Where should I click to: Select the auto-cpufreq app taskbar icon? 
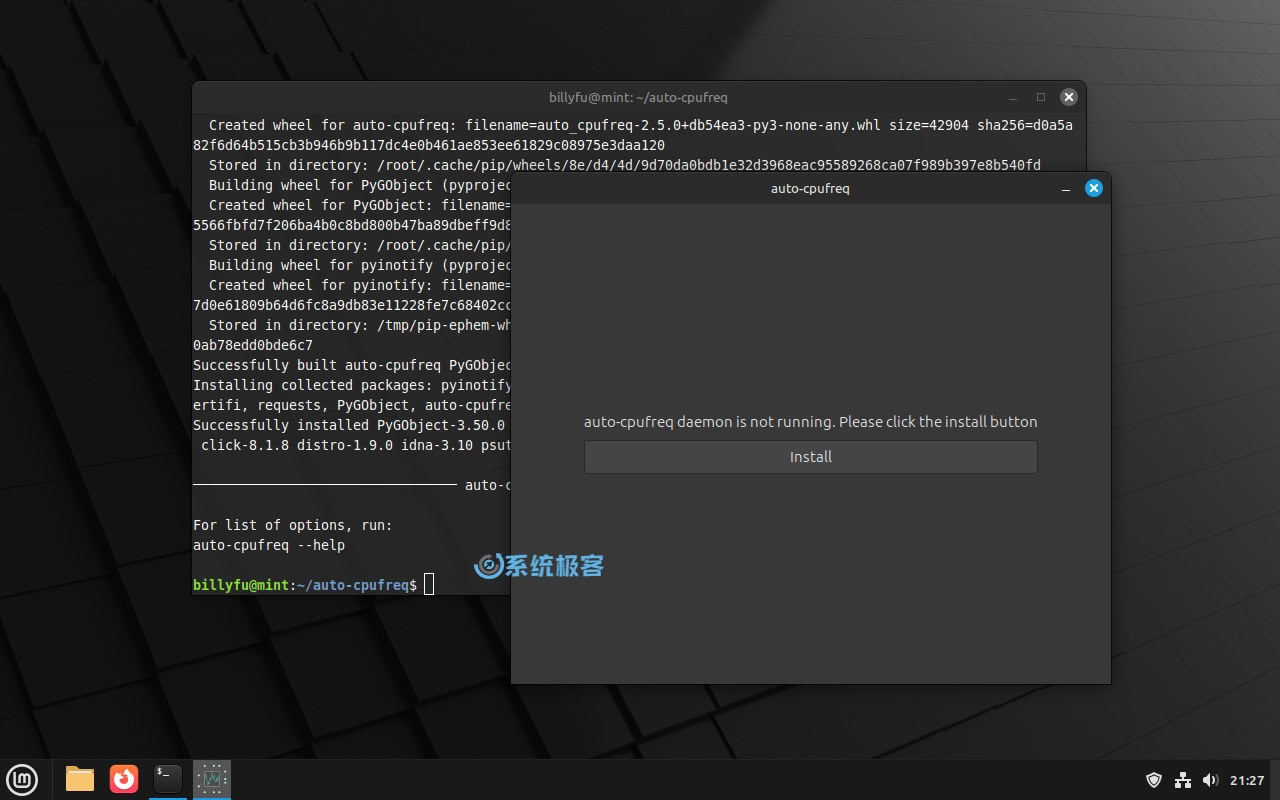[x=212, y=779]
